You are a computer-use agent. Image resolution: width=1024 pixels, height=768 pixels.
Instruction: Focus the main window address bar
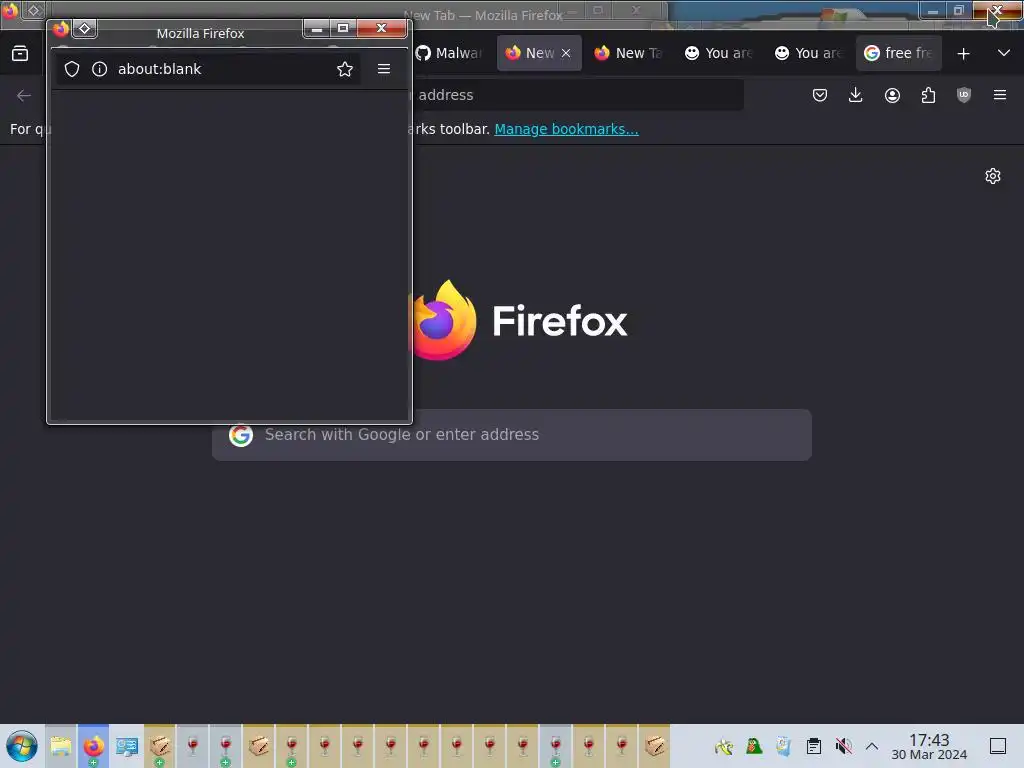coord(575,95)
